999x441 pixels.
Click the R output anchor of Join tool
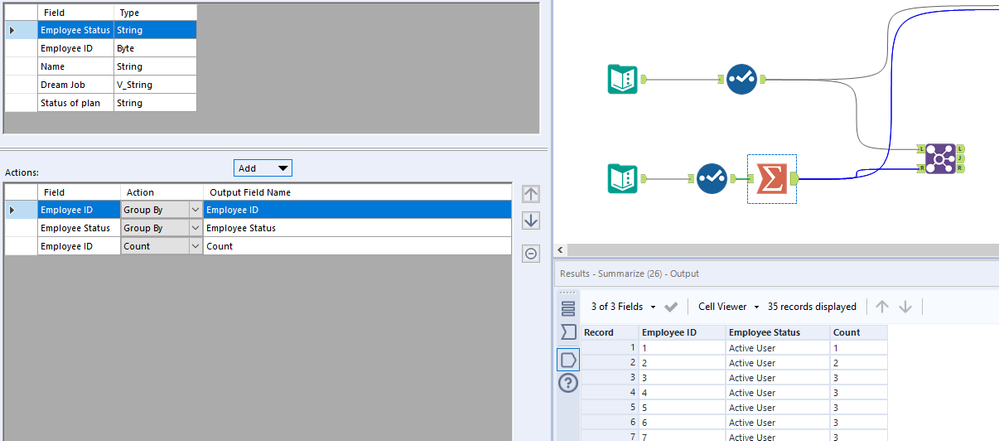(960, 168)
